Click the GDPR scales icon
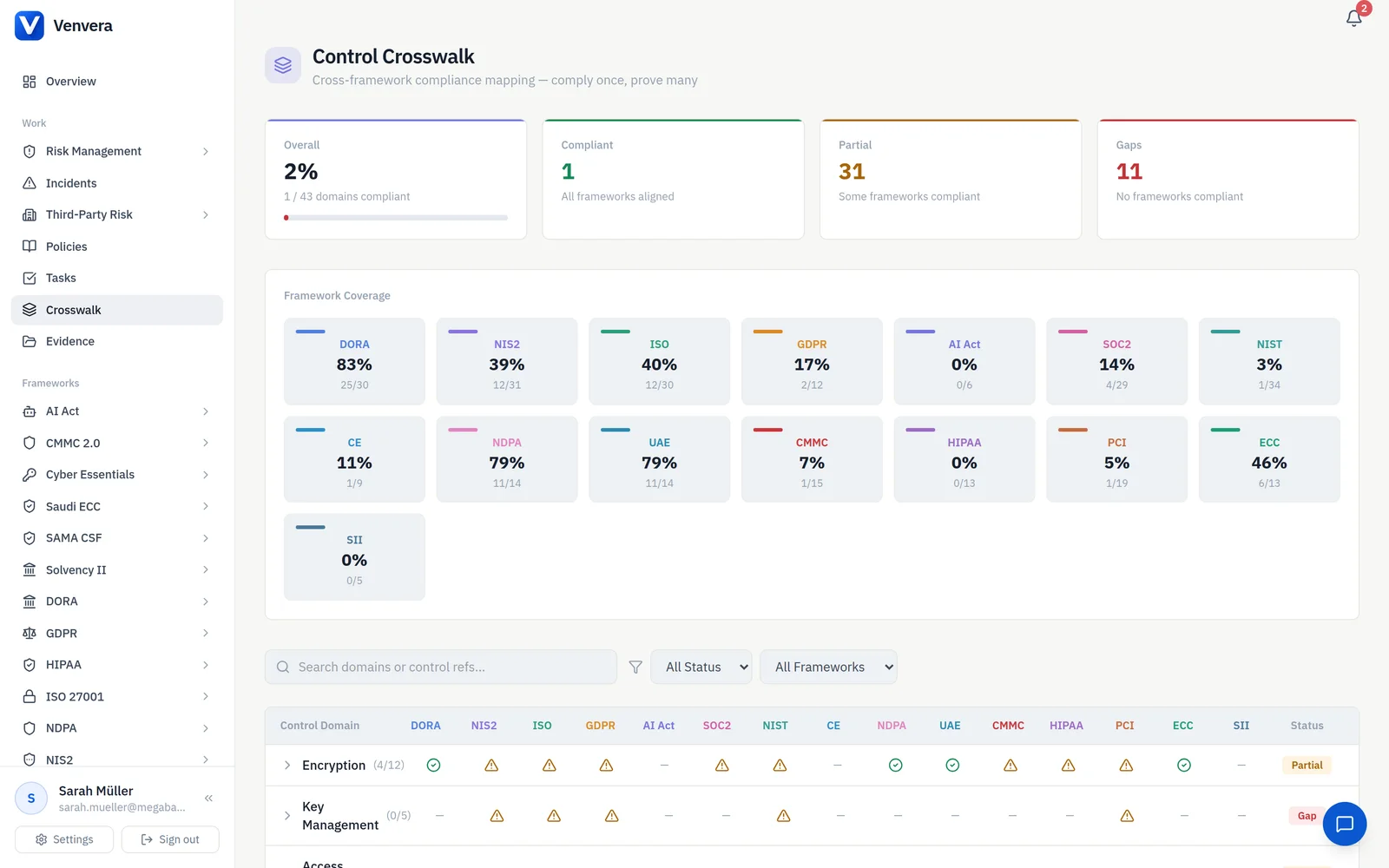The height and width of the screenshot is (868, 1389). click(30, 634)
